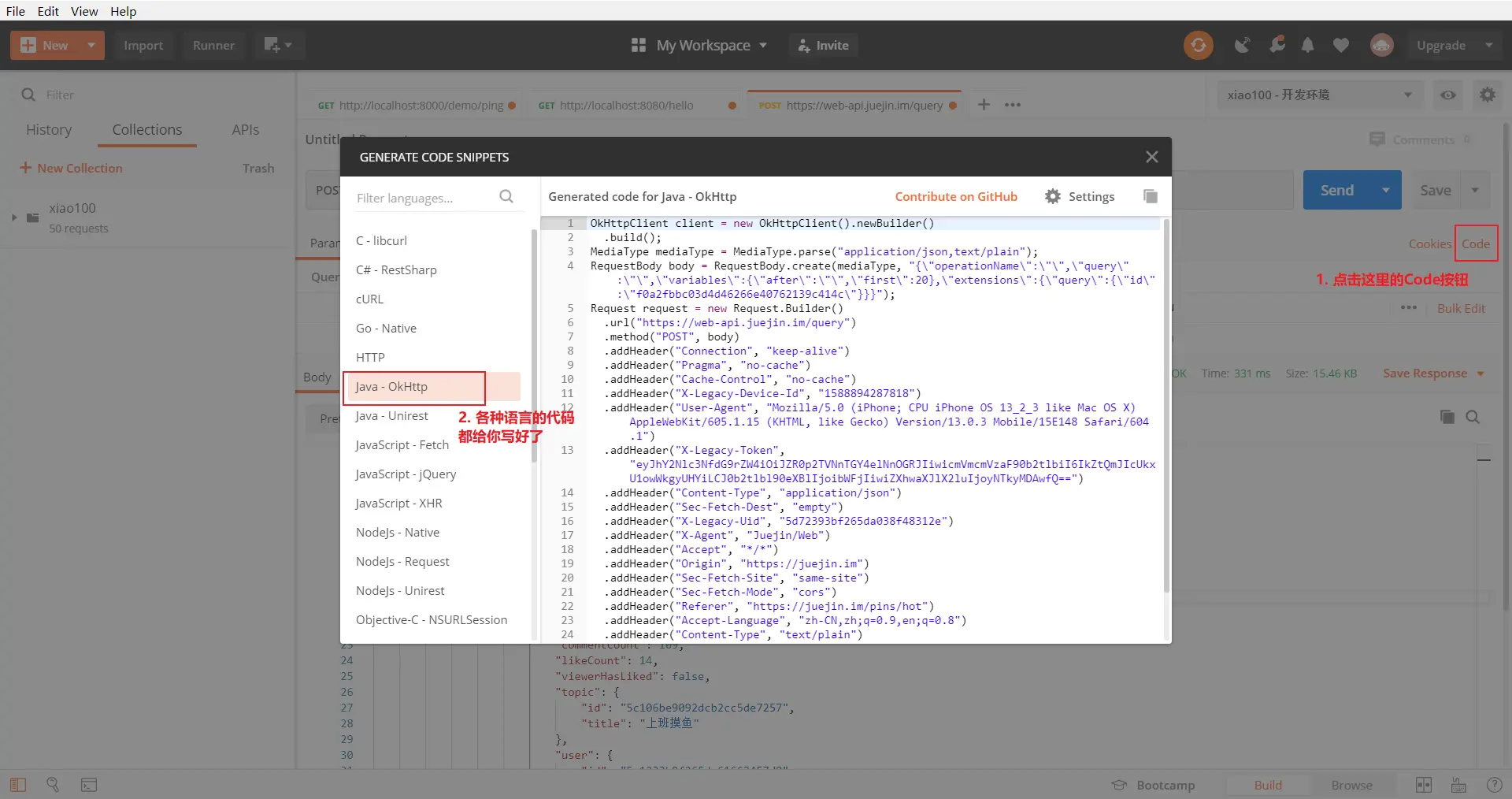Open the File menu

click(16, 11)
